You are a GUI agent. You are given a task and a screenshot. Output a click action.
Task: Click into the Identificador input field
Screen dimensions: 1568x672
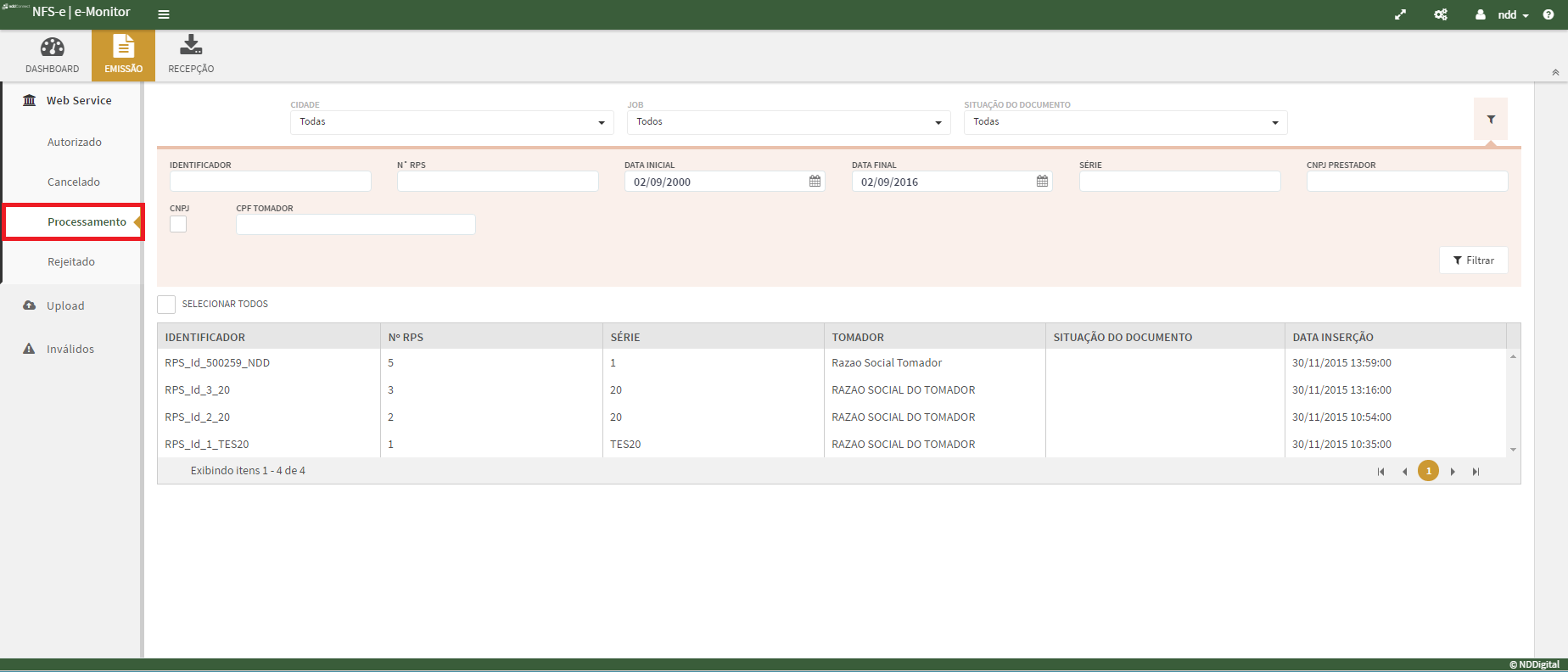(270, 182)
